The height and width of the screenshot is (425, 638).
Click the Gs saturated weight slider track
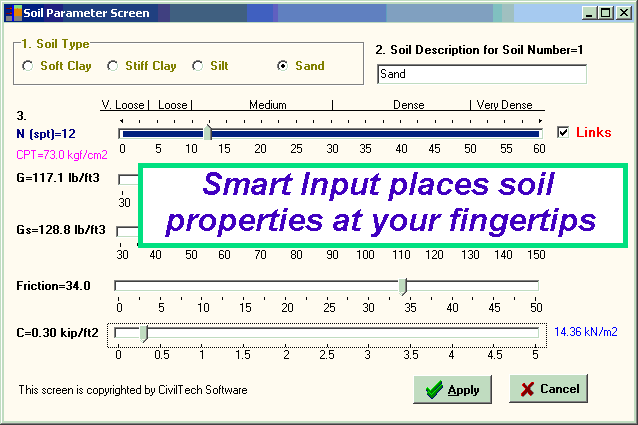tap(127, 231)
